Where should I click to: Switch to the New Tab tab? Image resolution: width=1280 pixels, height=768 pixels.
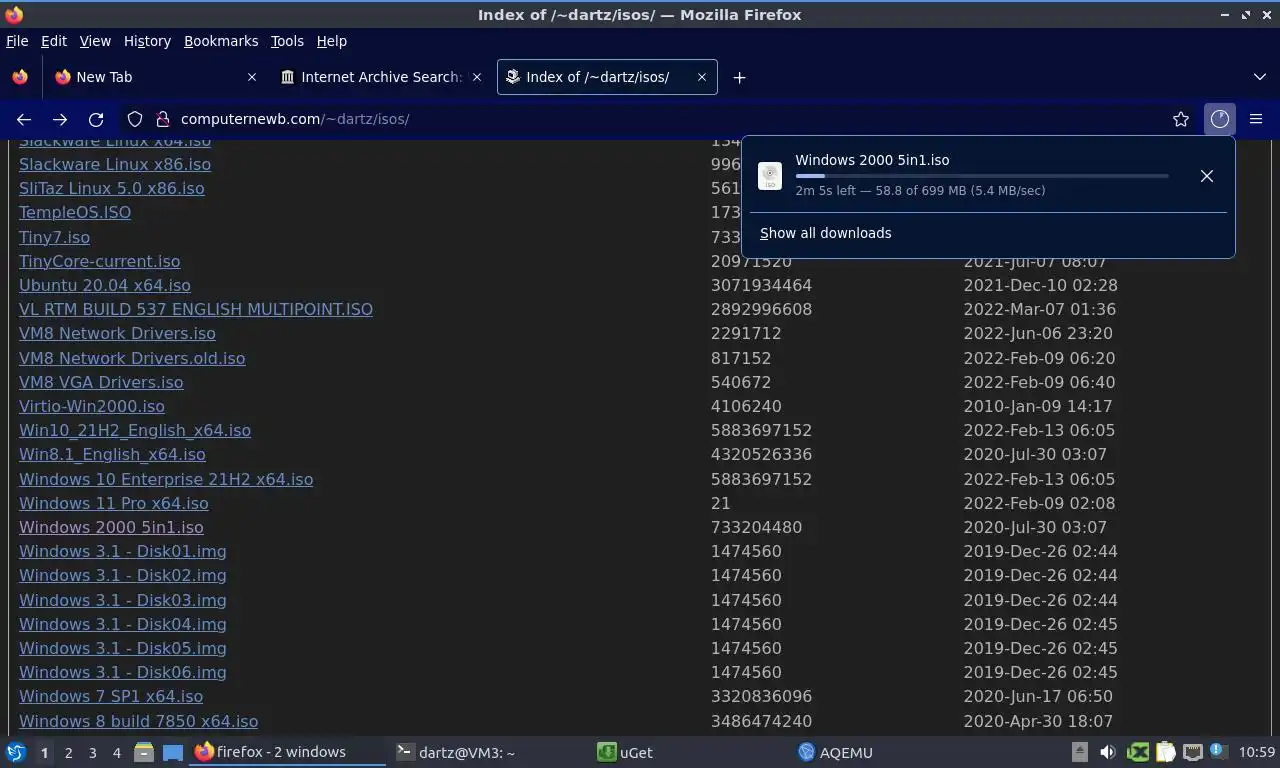pos(157,77)
